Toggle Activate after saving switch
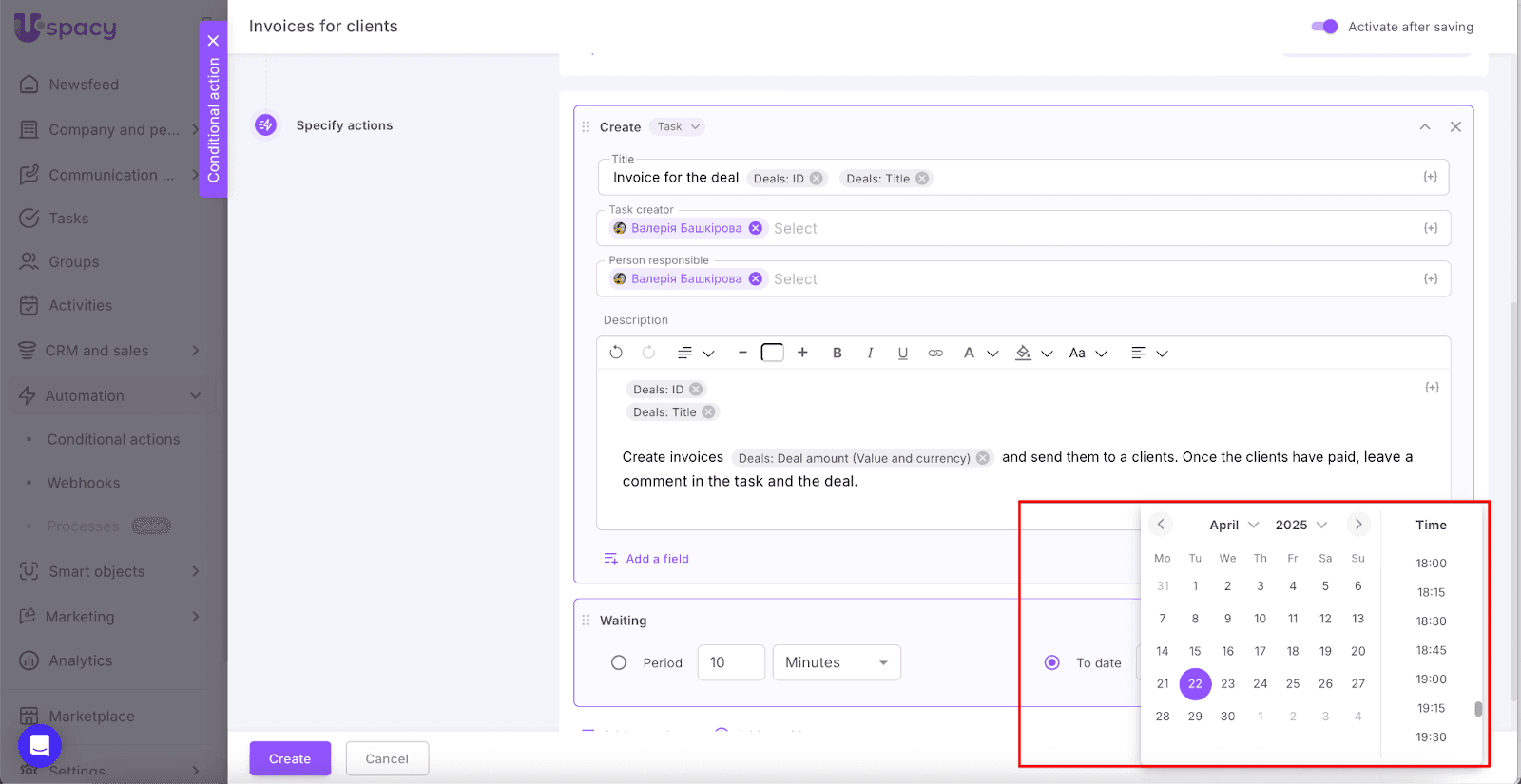1521x784 pixels. tap(1324, 27)
